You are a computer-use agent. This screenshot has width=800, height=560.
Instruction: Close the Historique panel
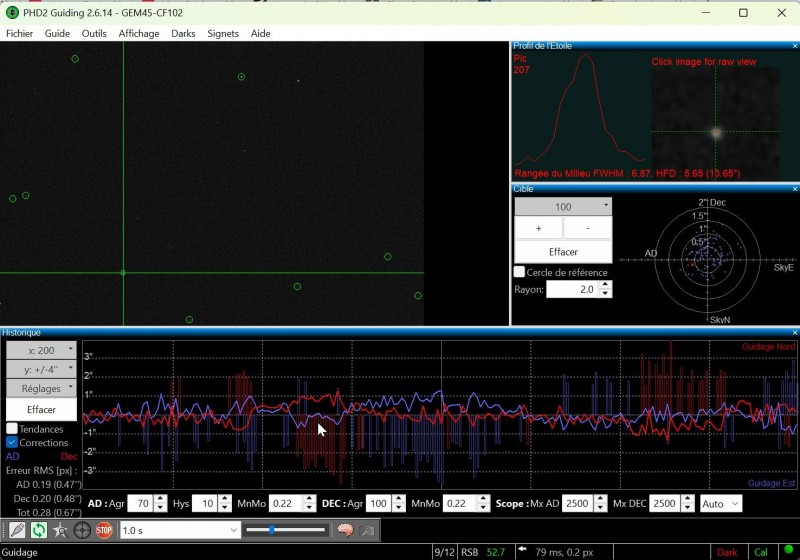coord(794,333)
